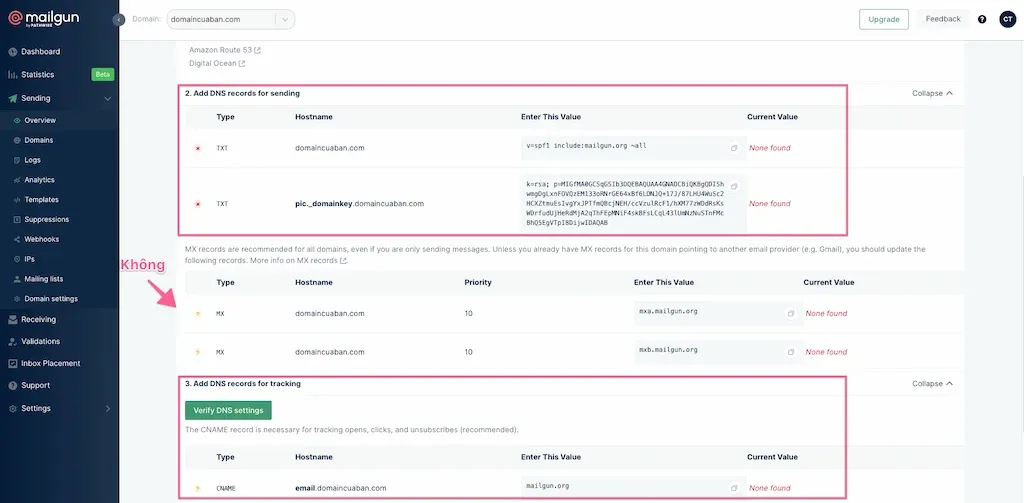Click the IPs location icon

(x=18, y=259)
